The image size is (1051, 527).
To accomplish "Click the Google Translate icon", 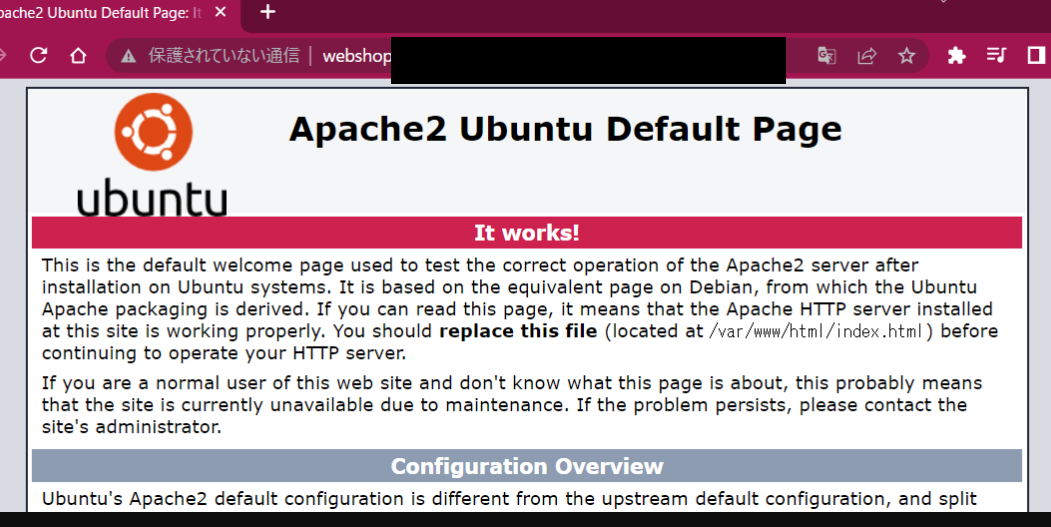I will 826,55.
